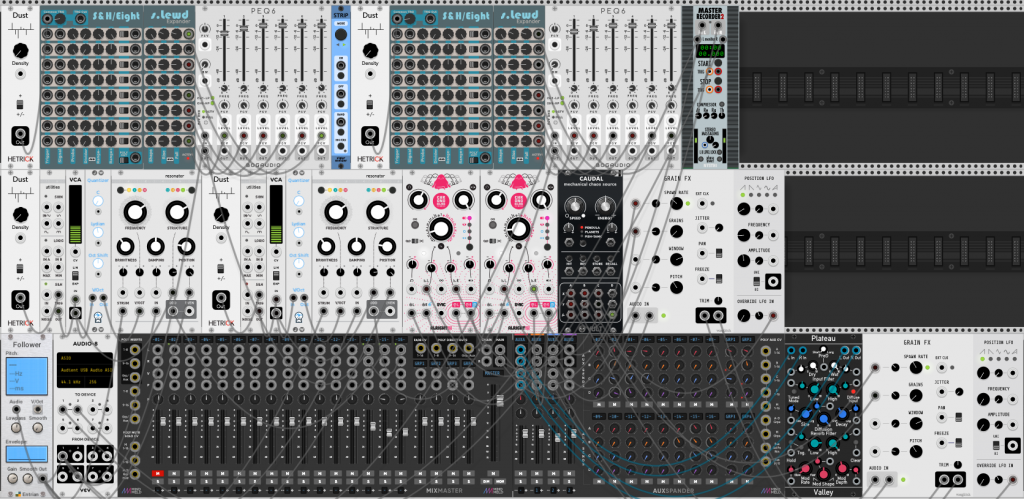Select the -01- channel label on MixMaster
1024x499 pixels.
point(157,340)
